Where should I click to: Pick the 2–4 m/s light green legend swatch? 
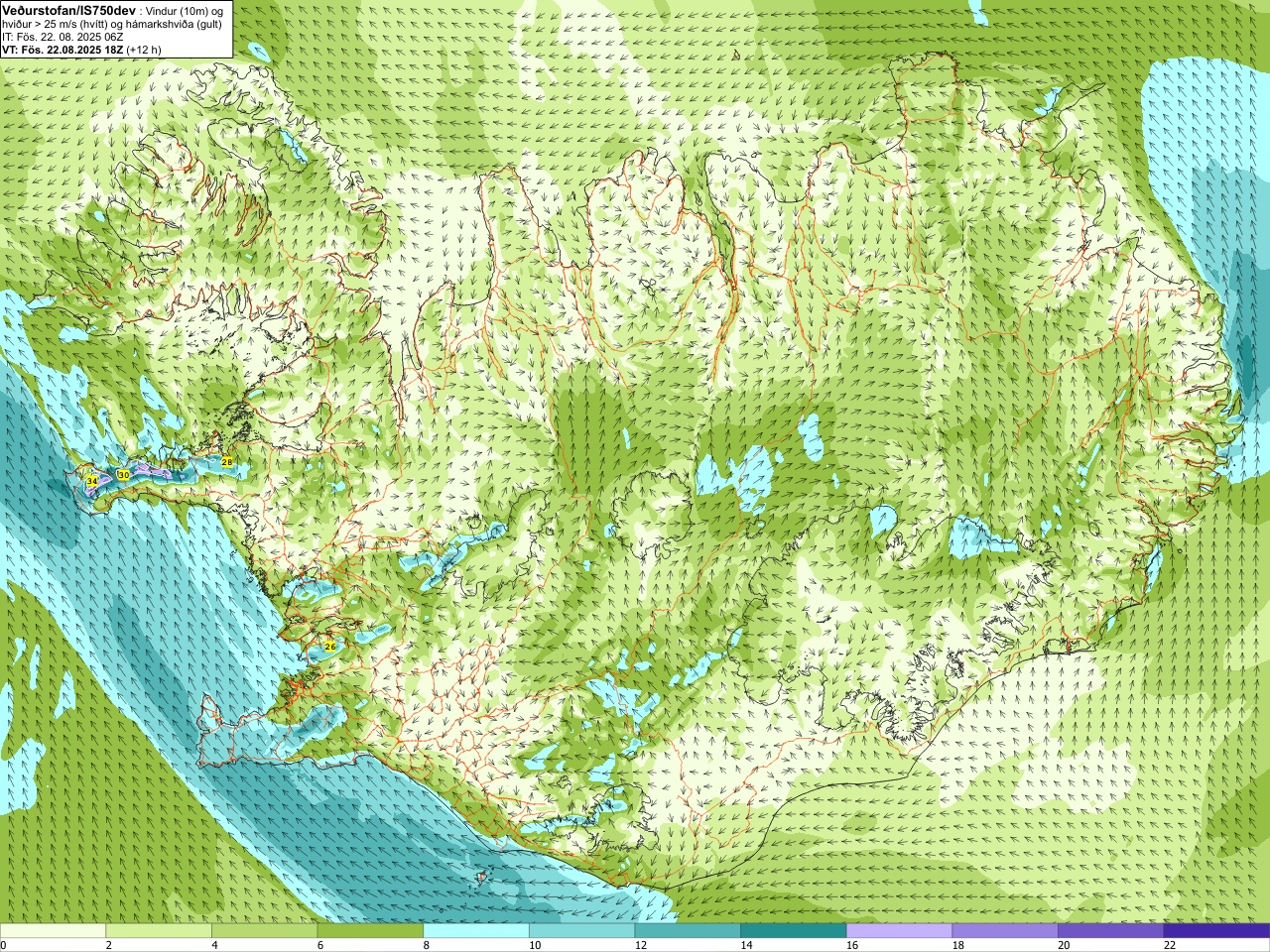(159, 931)
